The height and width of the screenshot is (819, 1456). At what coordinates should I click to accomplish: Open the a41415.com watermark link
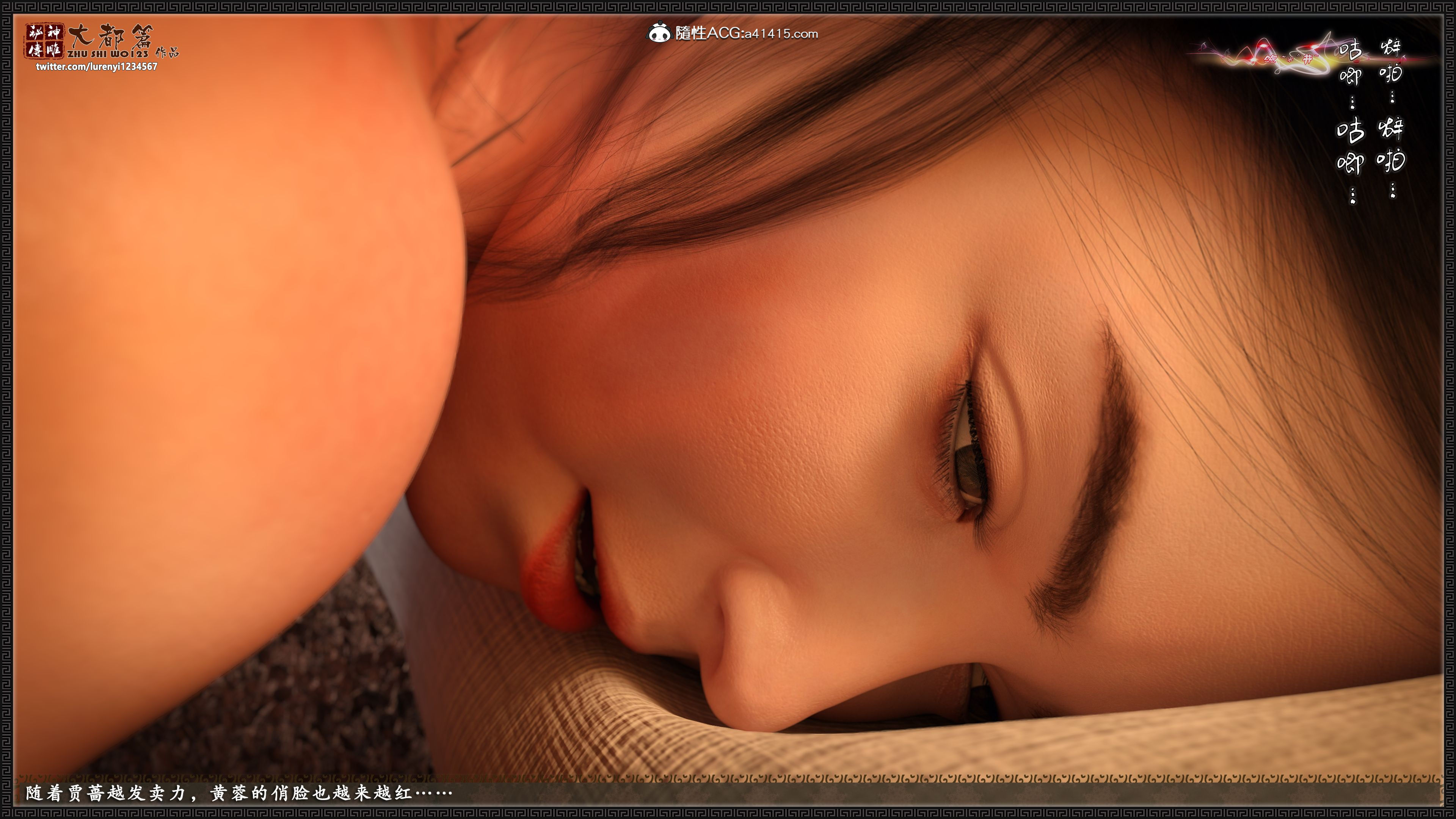point(781,34)
